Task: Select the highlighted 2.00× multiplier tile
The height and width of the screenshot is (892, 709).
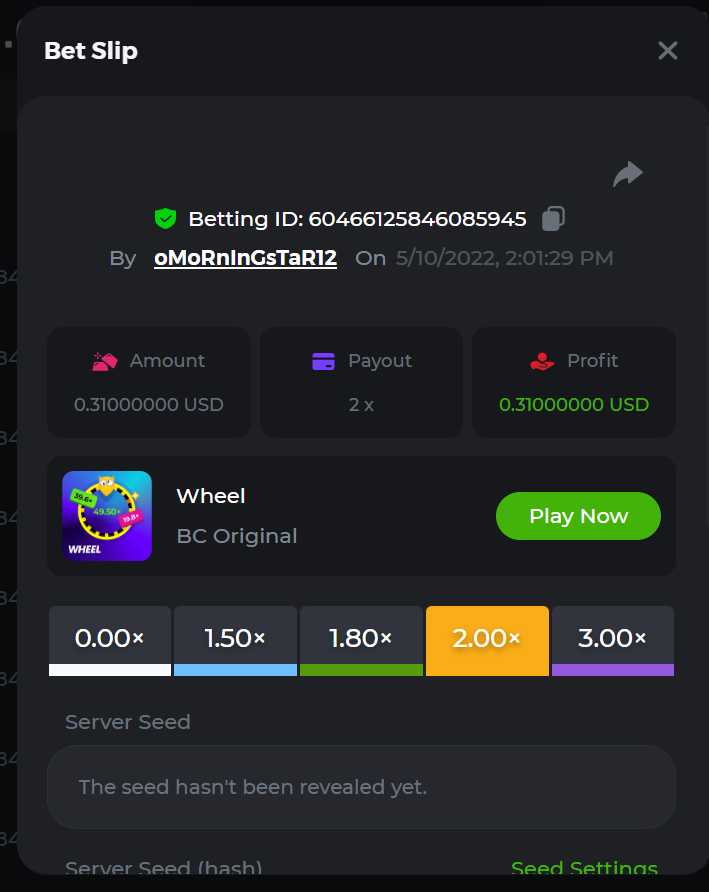Action: [x=487, y=640]
